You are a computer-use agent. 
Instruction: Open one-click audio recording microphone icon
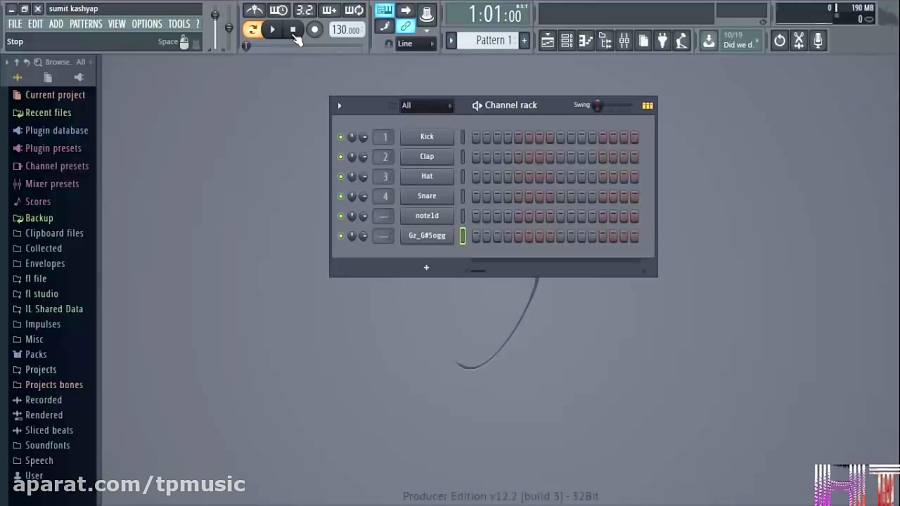click(x=818, y=41)
